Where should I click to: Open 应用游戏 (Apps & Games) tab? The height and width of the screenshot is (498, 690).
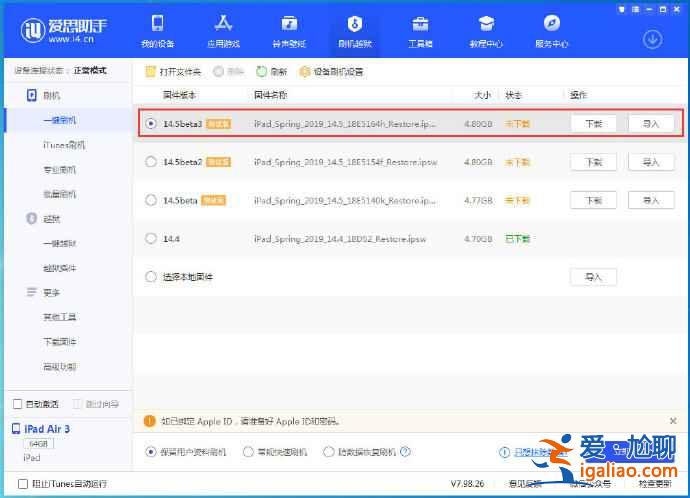tap(223, 32)
